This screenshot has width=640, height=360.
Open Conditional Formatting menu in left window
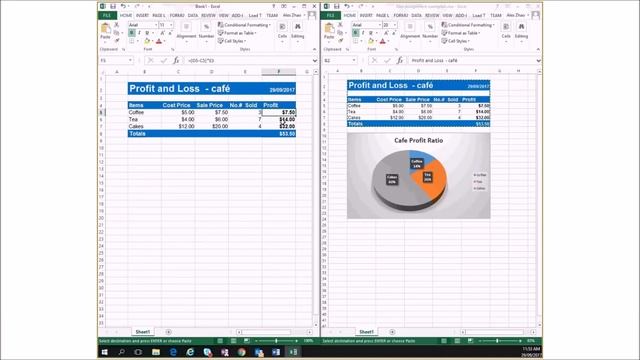coord(244,25)
